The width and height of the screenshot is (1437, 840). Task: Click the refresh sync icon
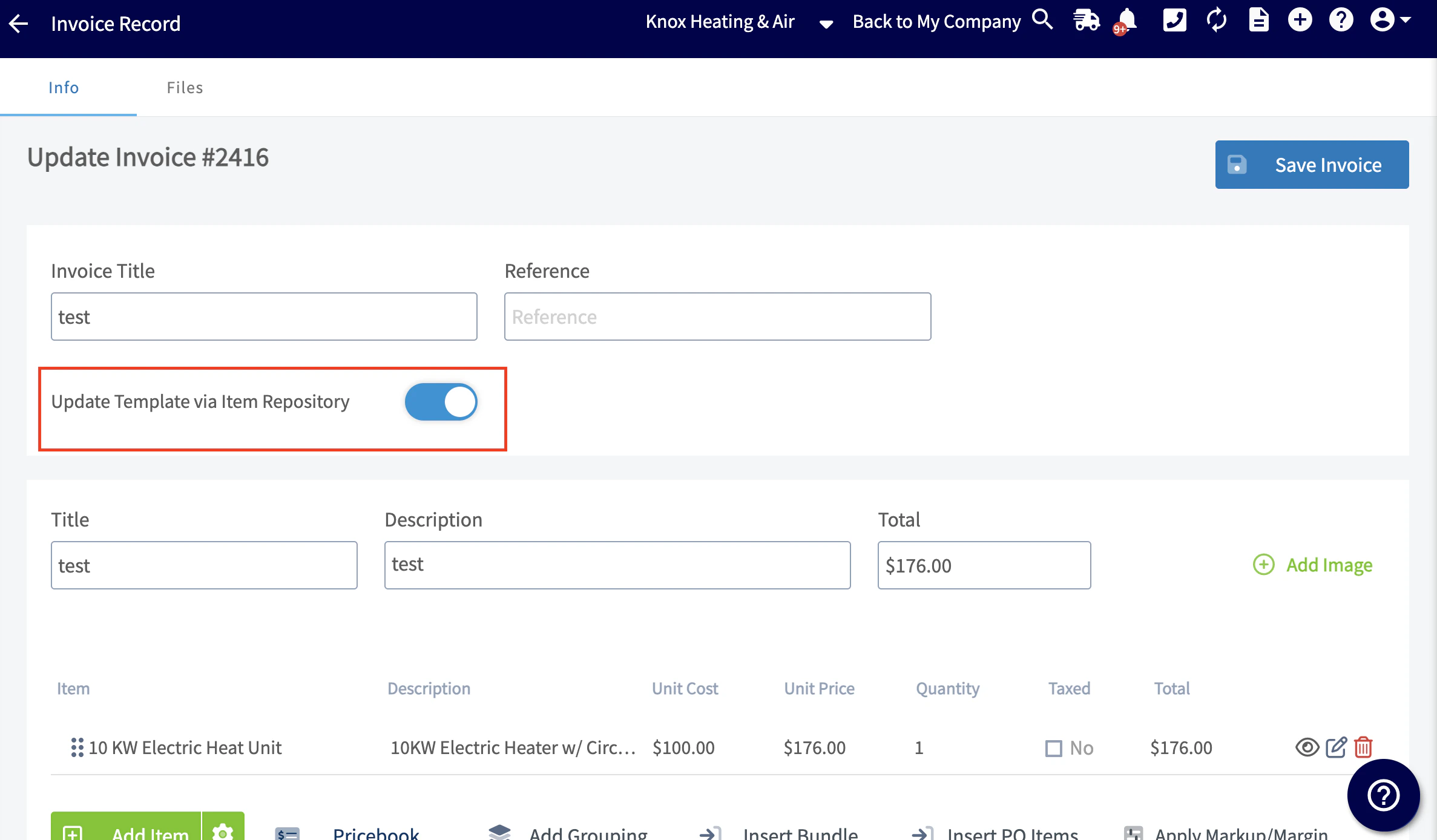(x=1217, y=21)
